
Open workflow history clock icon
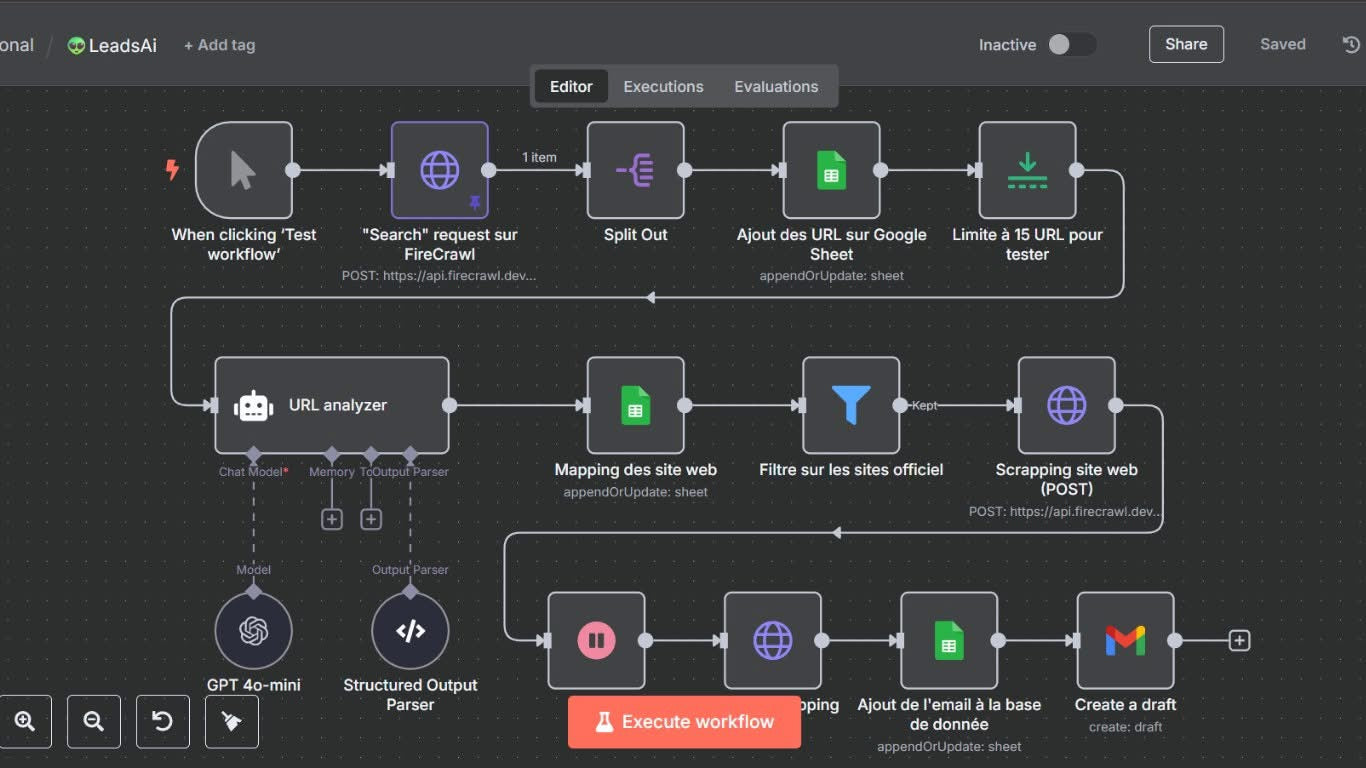1351,44
